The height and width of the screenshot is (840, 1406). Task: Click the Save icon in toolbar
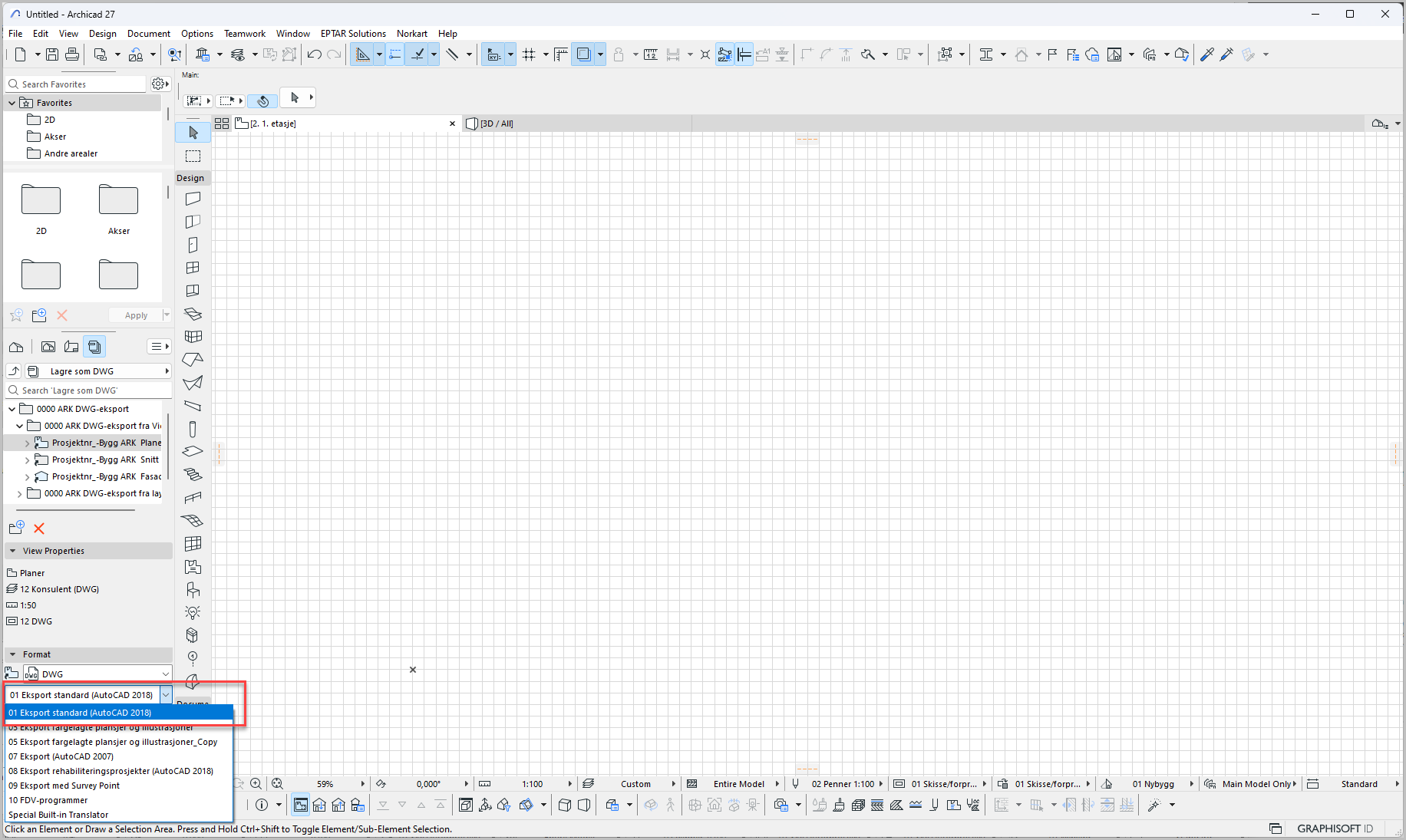tap(52, 54)
